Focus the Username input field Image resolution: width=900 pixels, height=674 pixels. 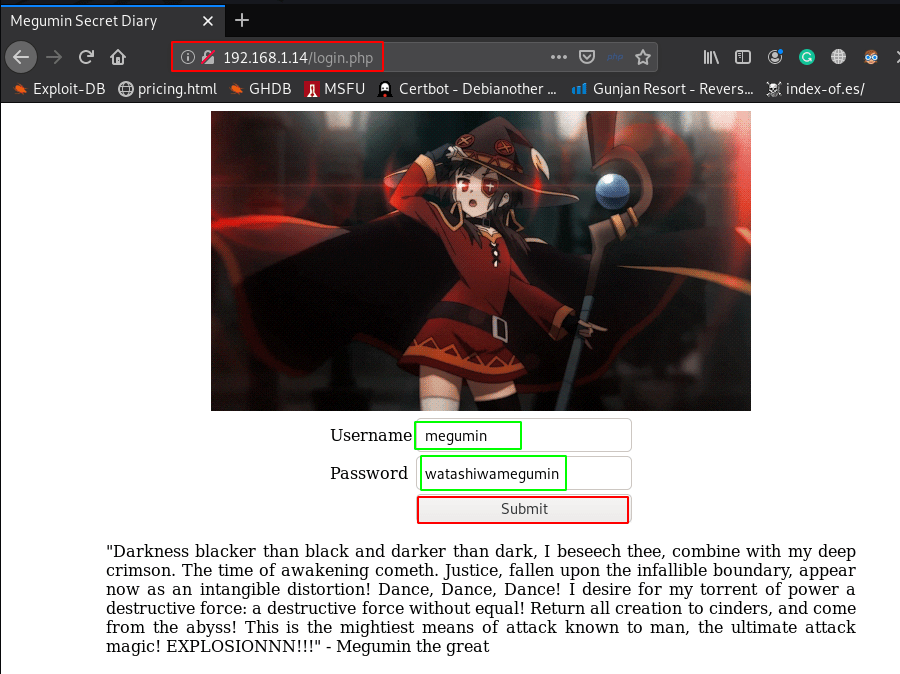click(523, 435)
